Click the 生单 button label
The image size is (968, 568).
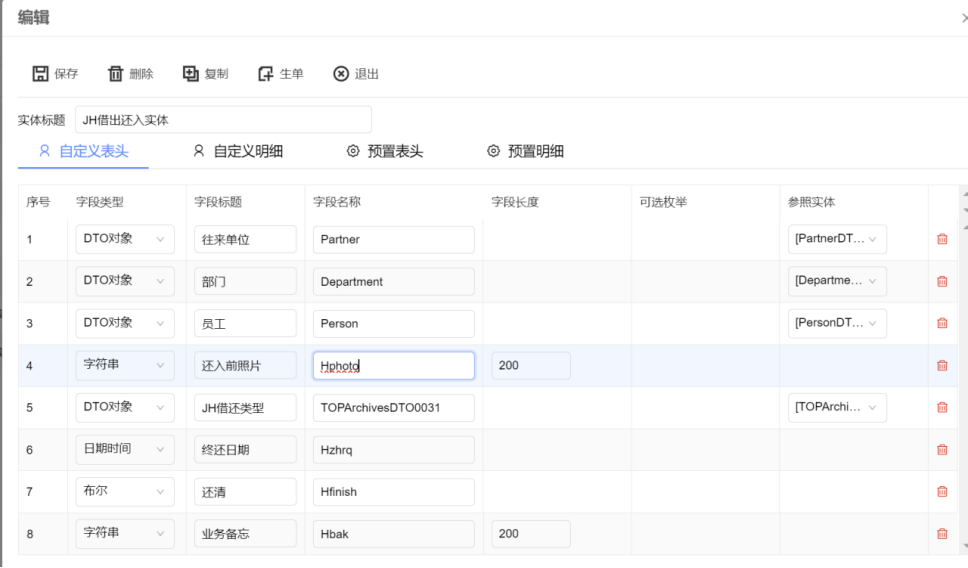tap(291, 74)
